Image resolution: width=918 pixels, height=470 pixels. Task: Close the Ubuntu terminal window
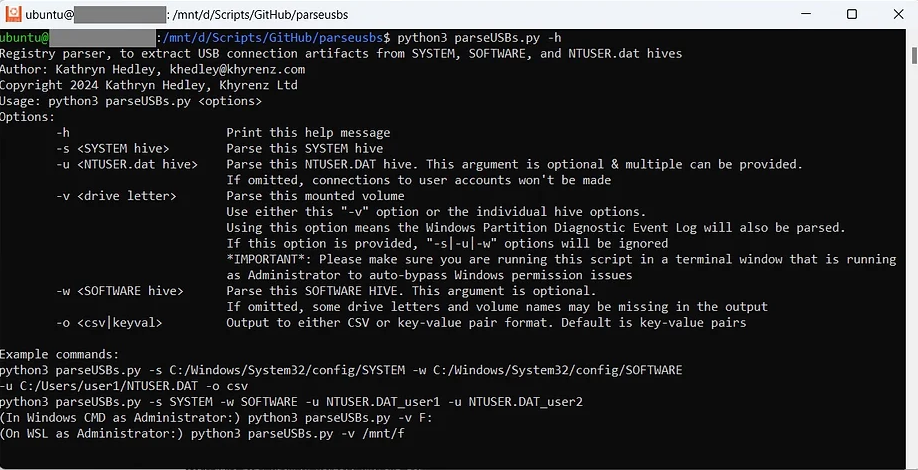click(x=898, y=14)
